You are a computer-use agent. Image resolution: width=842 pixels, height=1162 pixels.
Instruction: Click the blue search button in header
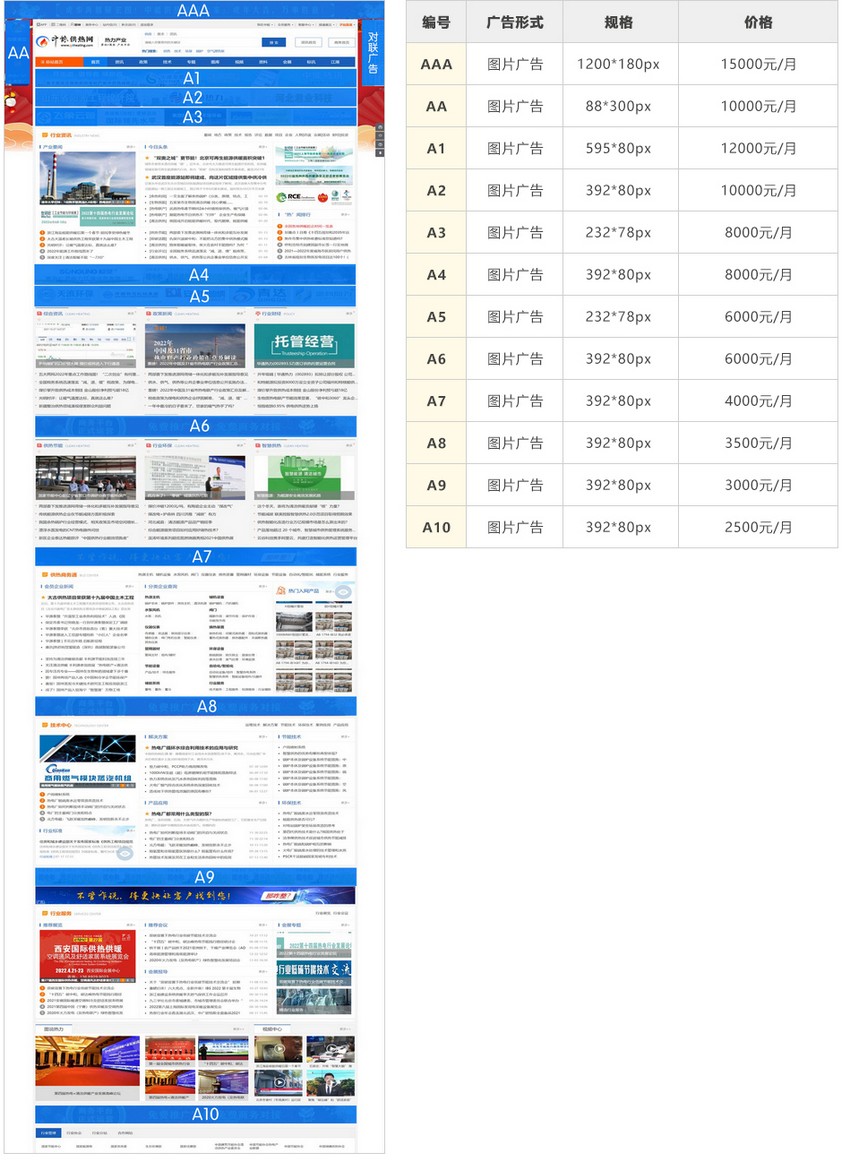[x=273, y=42]
